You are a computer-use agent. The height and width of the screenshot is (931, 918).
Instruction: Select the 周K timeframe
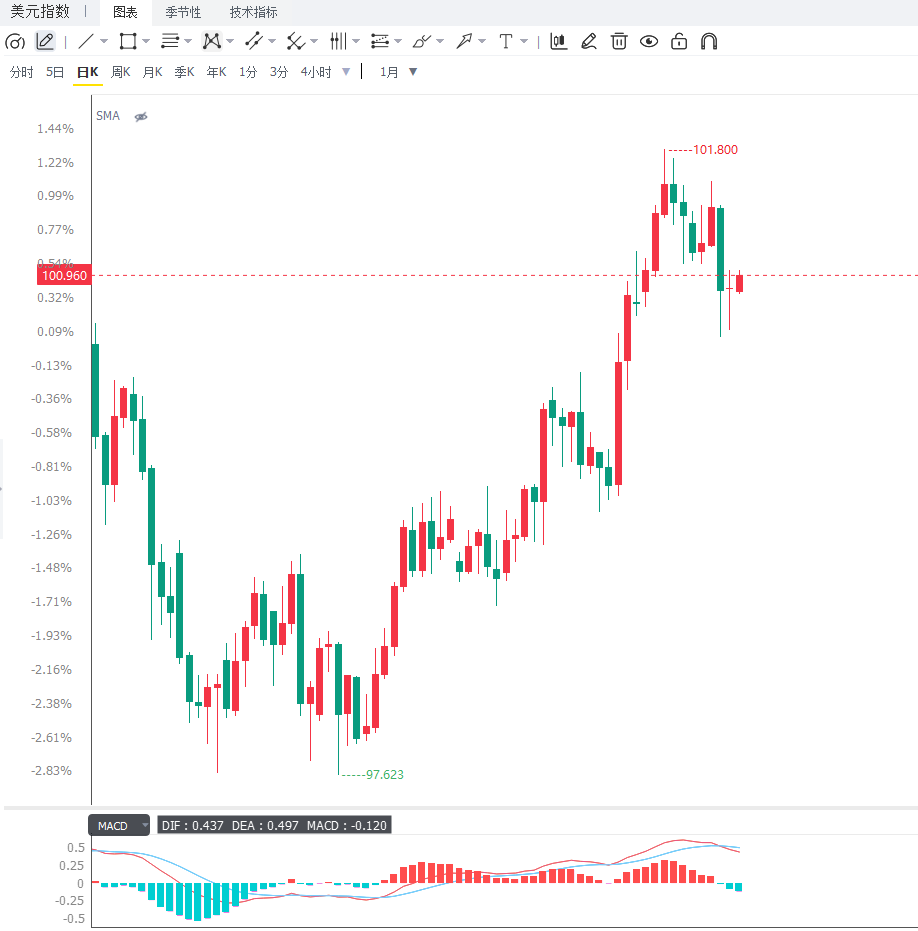coord(121,72)
